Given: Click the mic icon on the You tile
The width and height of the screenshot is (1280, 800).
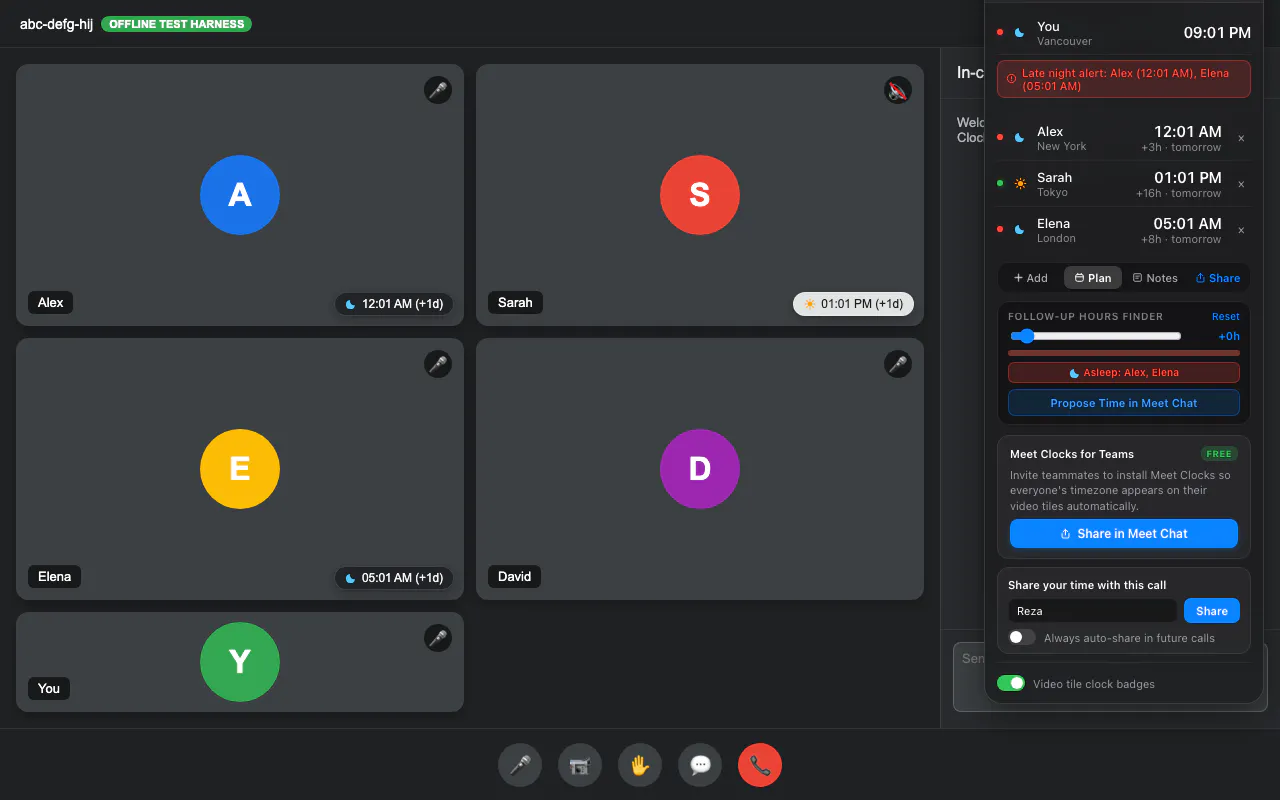Looking at the screenshot, I should point(438,638).
